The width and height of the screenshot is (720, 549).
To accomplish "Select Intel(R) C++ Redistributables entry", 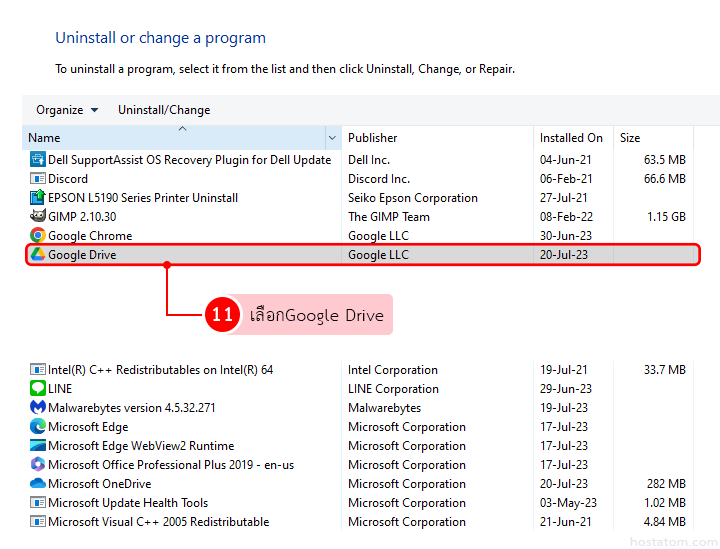I will 161,370.
